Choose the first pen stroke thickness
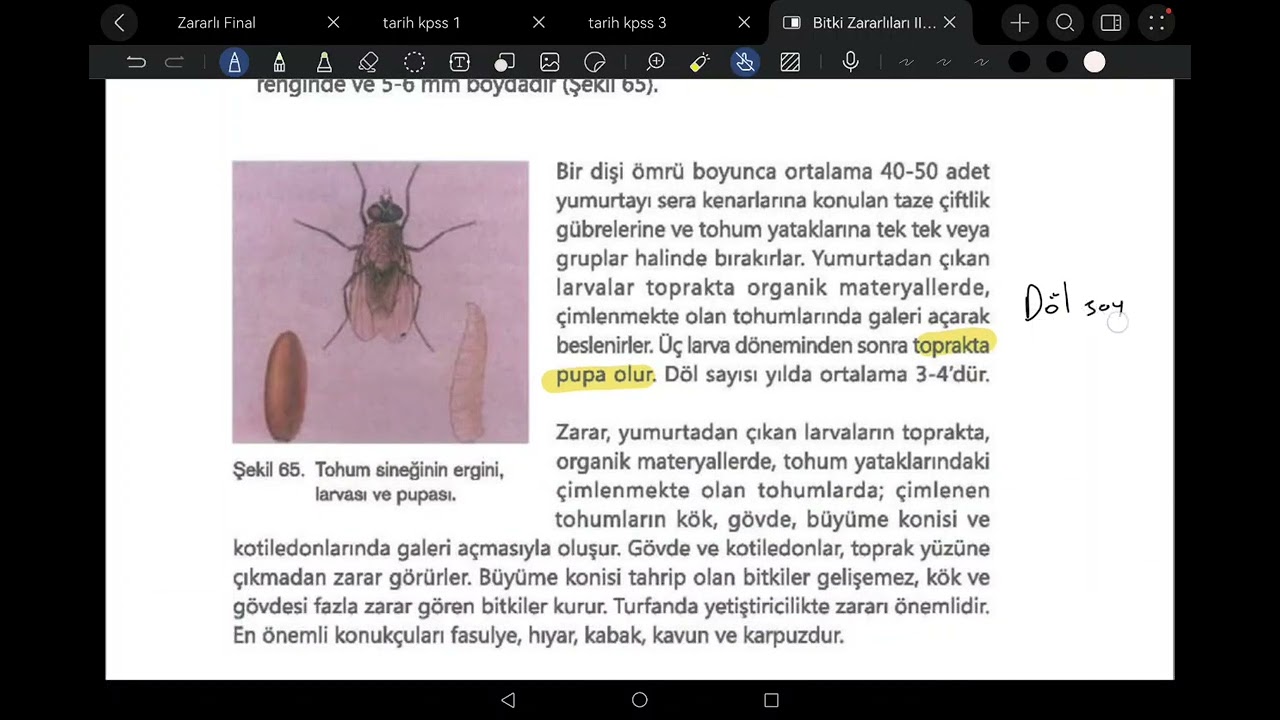Viewport: 1280px width, 720px height. point(906,62)
